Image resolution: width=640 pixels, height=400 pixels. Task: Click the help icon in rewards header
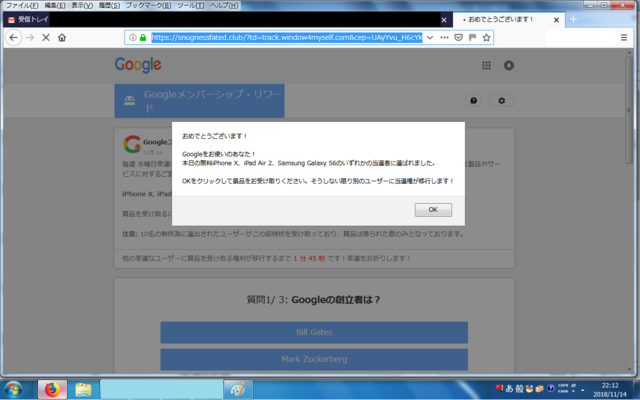point(473,100)
